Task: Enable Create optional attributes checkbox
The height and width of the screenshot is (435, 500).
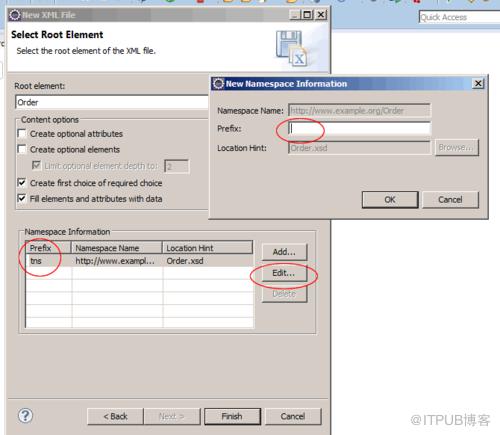Action: pos(22,134)
